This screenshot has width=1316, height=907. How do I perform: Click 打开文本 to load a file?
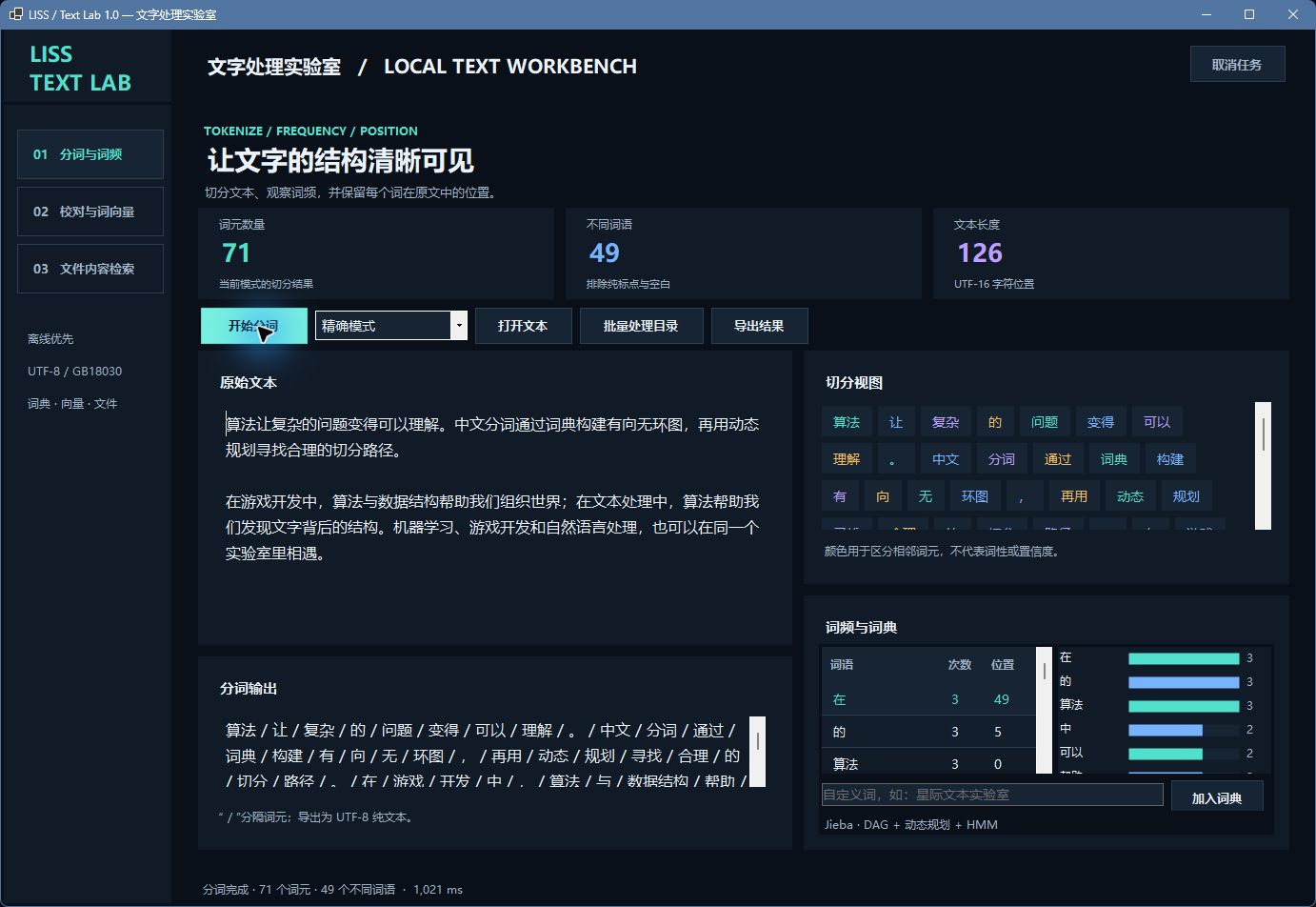[523, 326]
